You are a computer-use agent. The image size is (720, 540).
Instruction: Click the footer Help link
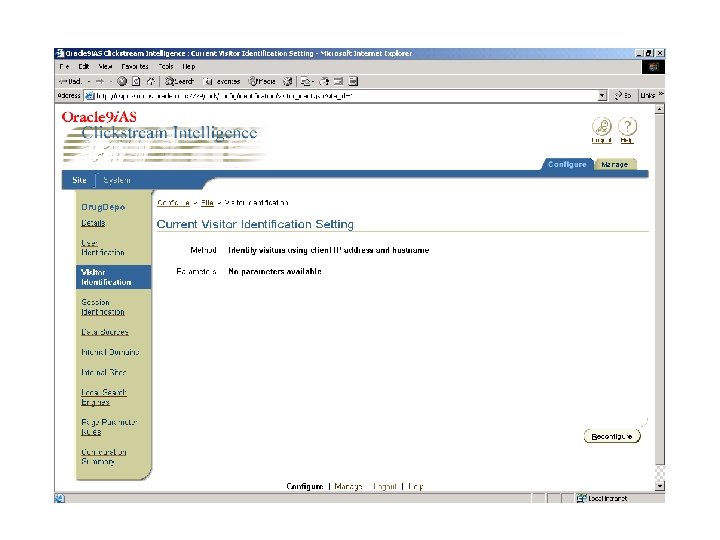[416, 486]
